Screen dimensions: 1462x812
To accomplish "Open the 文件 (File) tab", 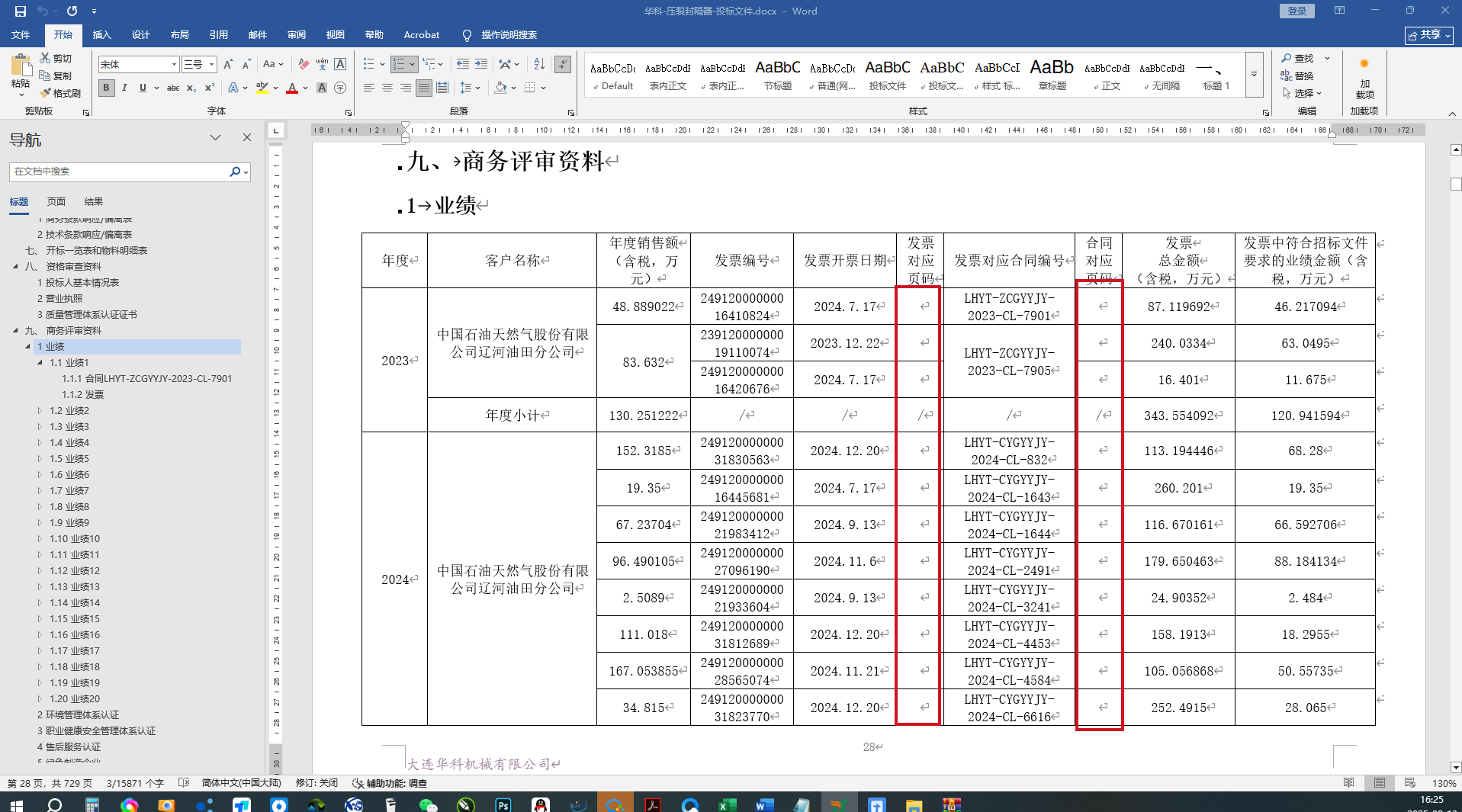I will coord(21,35).
